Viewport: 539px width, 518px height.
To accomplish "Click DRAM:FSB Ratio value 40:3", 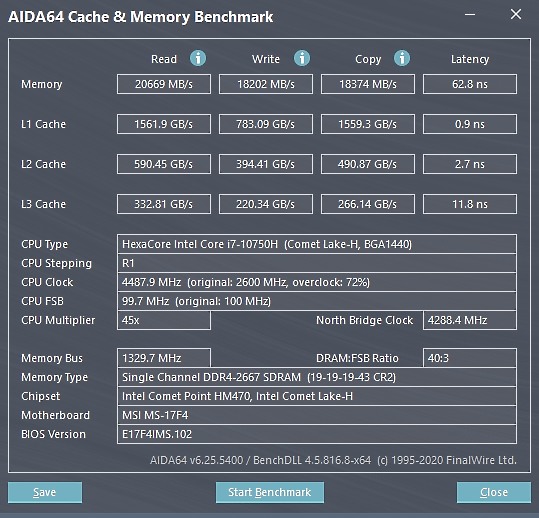I will pyautogui.click(x=470, y=358).
